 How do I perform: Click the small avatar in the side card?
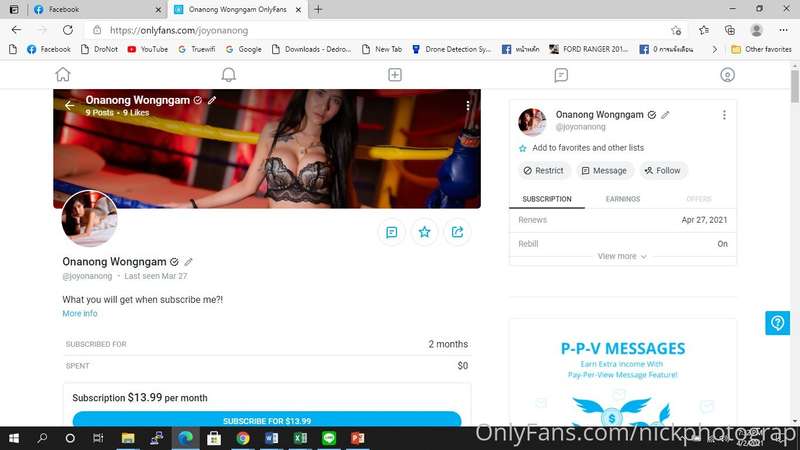coord(532,121)
